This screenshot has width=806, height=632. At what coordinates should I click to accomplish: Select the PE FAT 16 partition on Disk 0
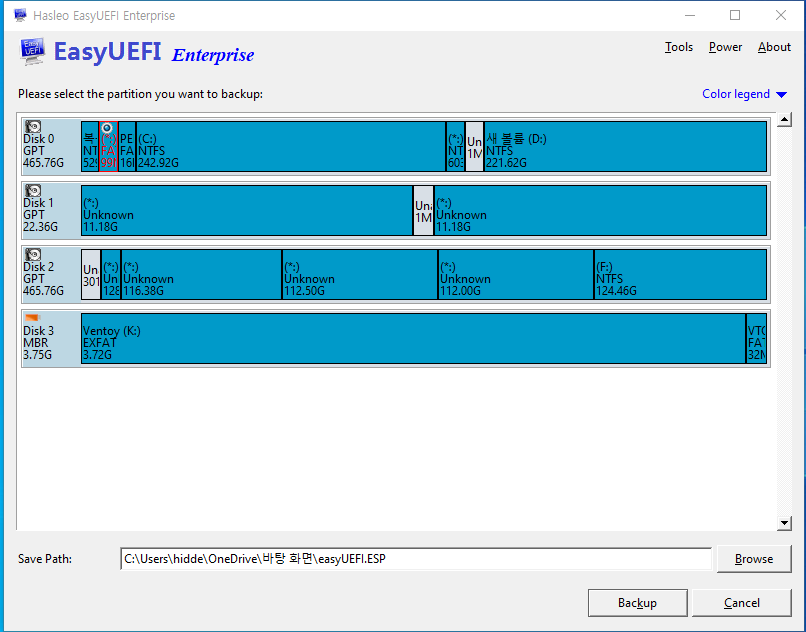(x=127, y=147)
